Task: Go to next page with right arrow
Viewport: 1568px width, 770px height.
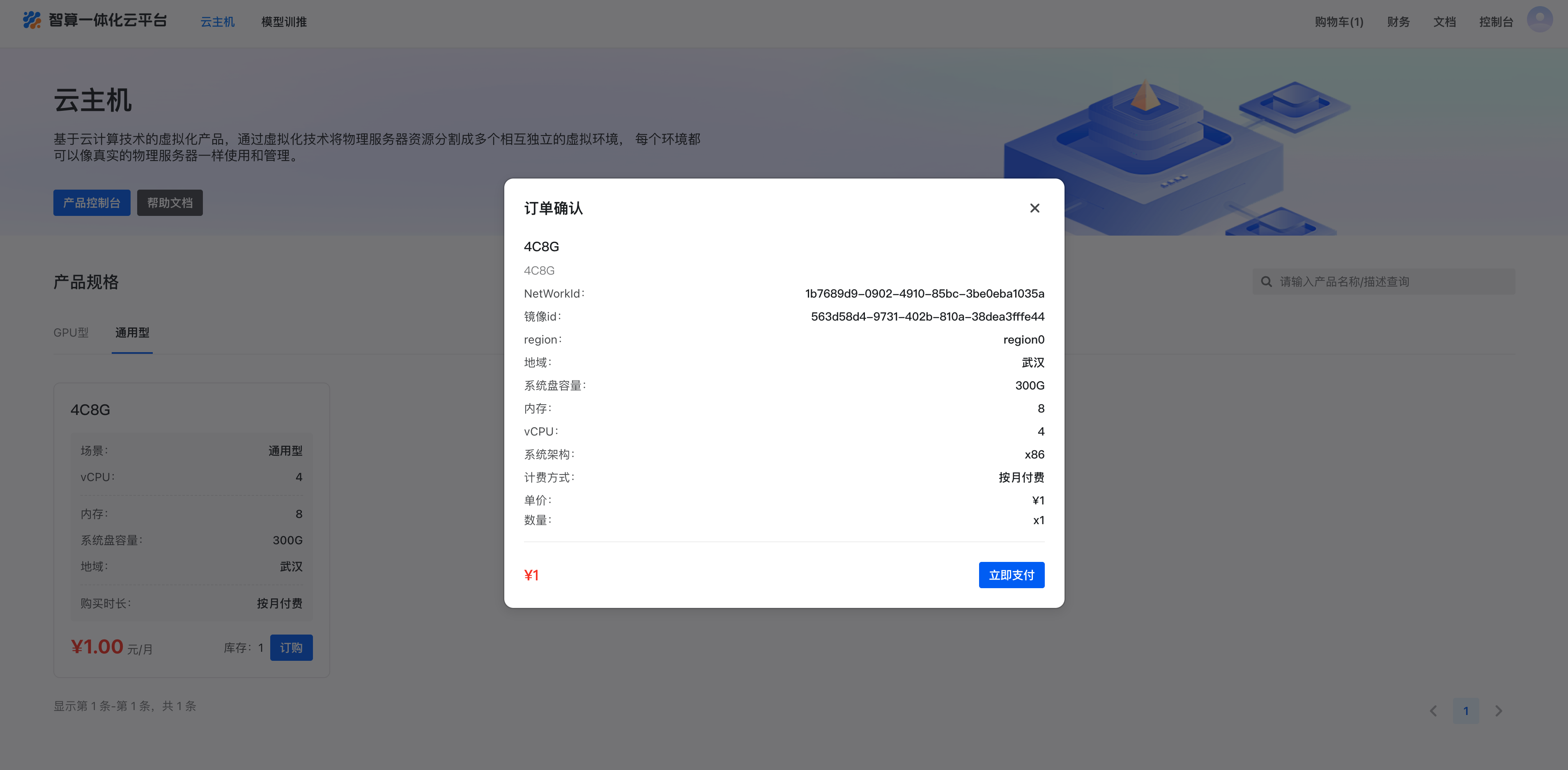Action: tap(1498, 710)
